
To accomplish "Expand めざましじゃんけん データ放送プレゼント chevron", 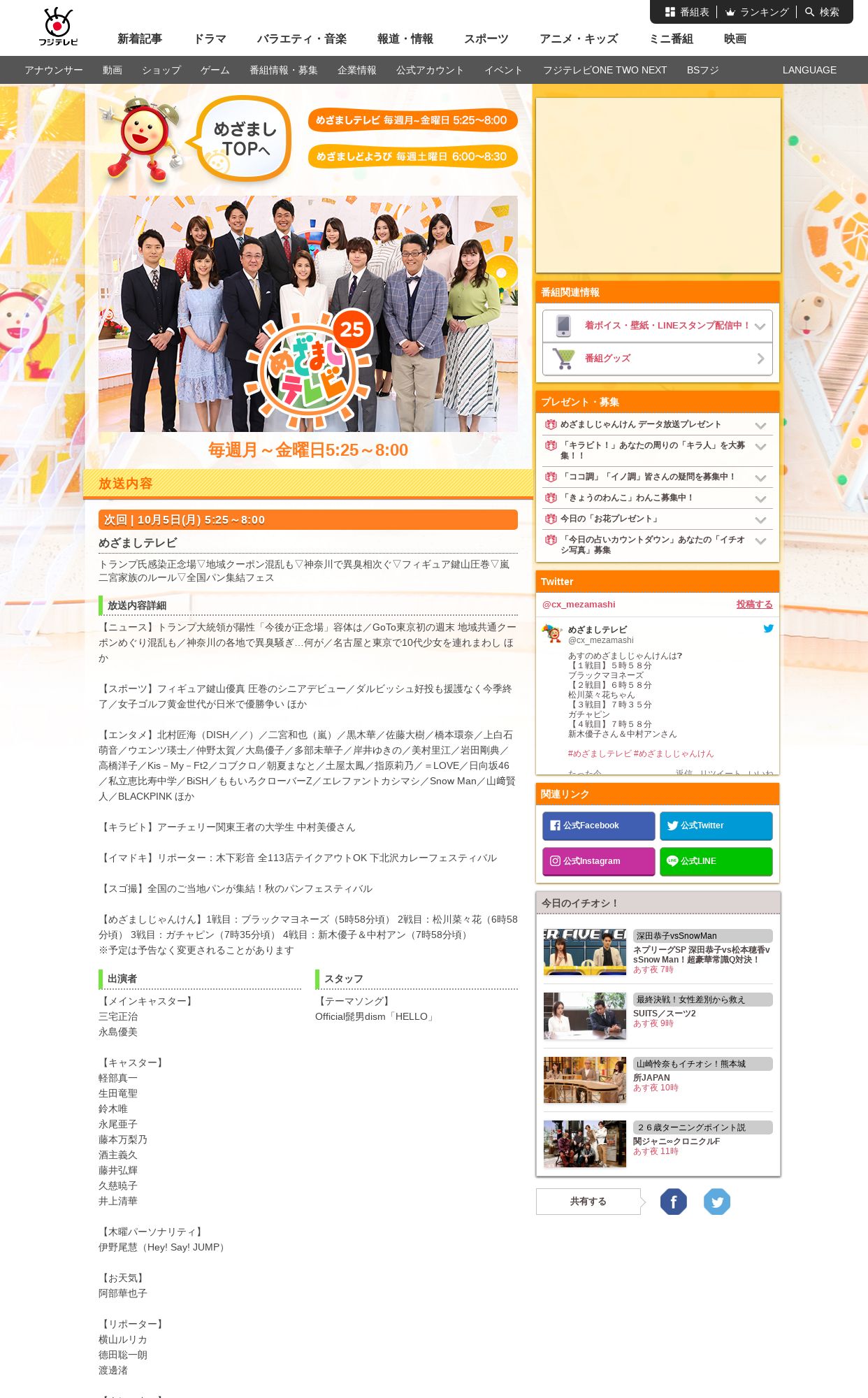I will click(x=761, y=426).
